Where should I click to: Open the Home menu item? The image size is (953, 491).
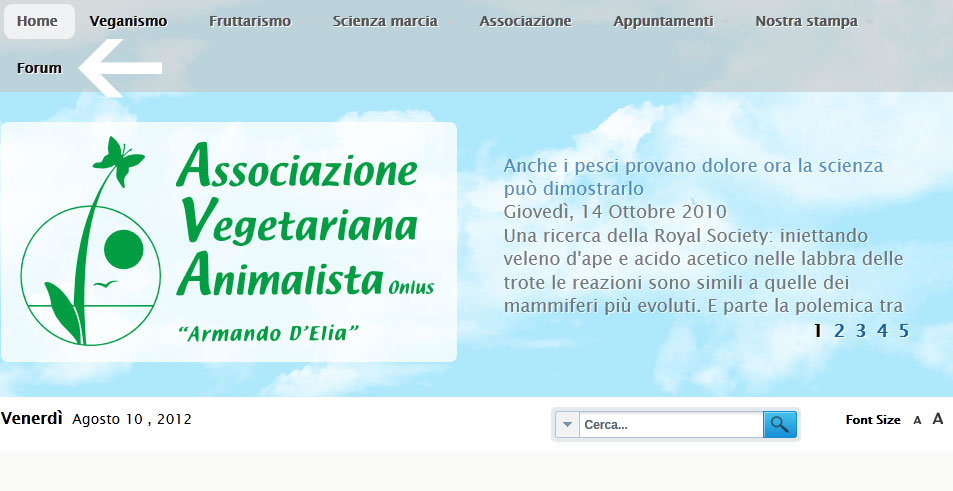pos(39,21)
